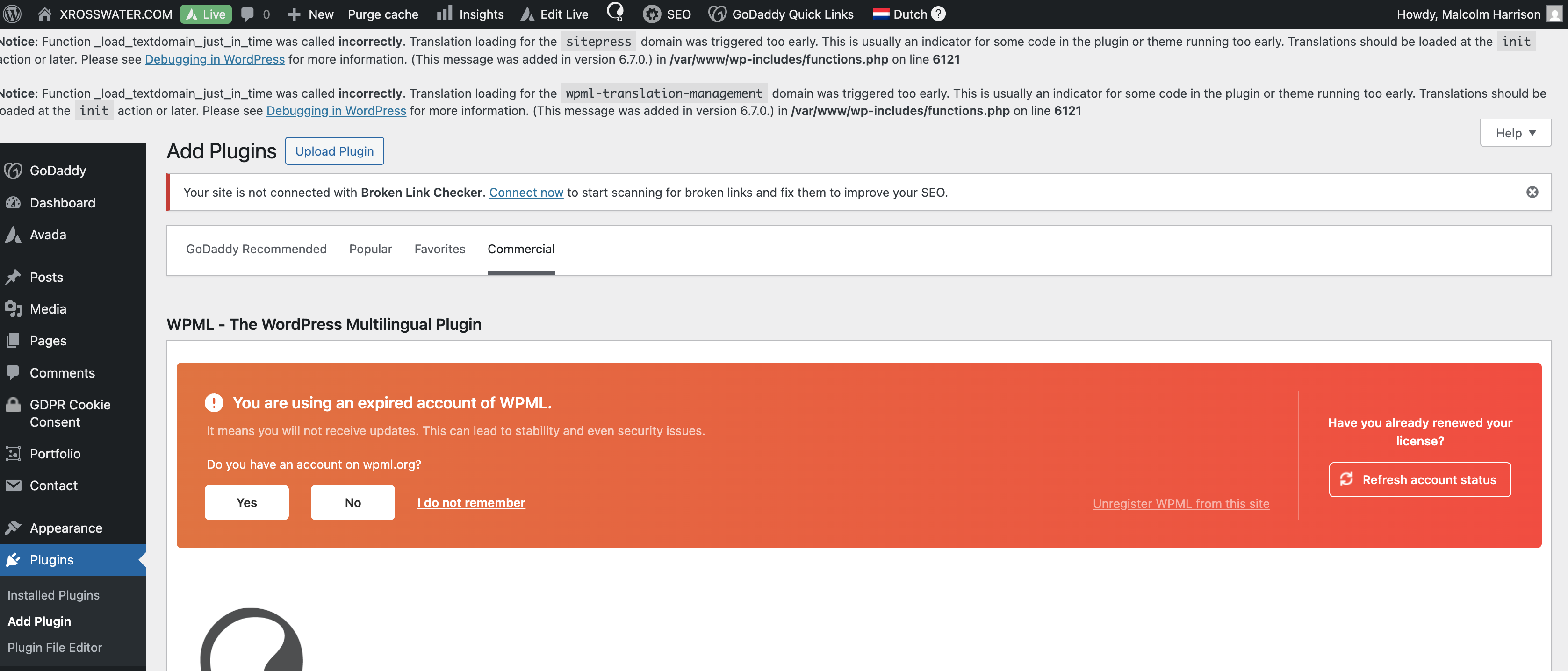
Task: Open second Debugging in WordPress link
Action: [x=336, y=111]
